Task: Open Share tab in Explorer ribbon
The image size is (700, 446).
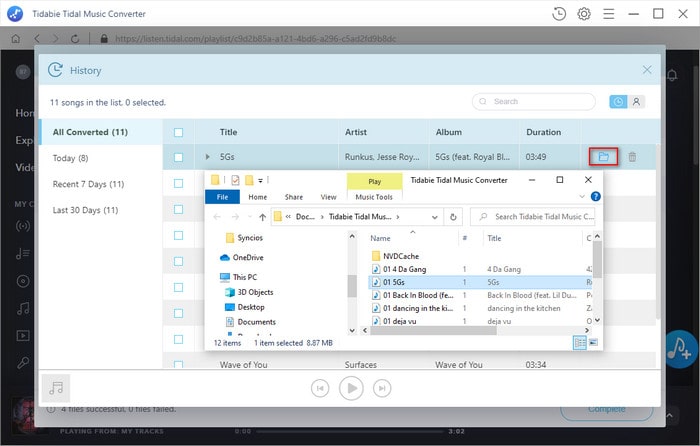Action: pos(294,197)
